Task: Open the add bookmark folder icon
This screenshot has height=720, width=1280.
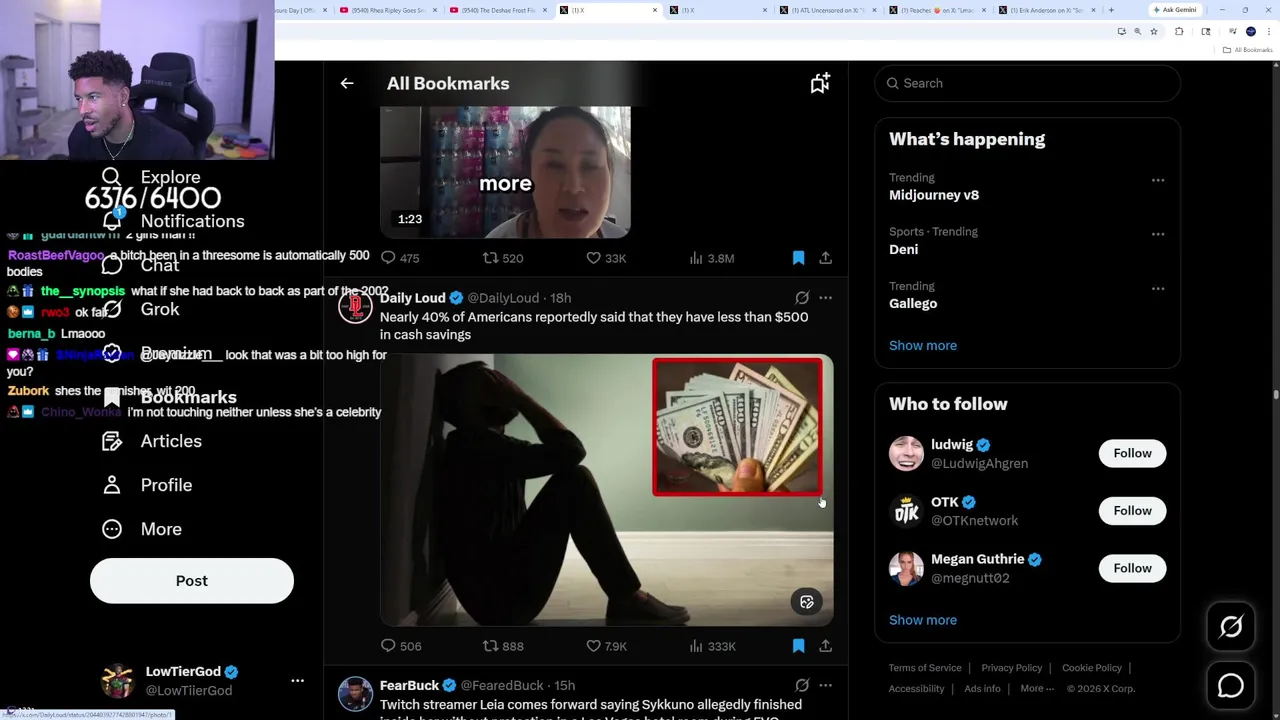Action: click(820, 84)
